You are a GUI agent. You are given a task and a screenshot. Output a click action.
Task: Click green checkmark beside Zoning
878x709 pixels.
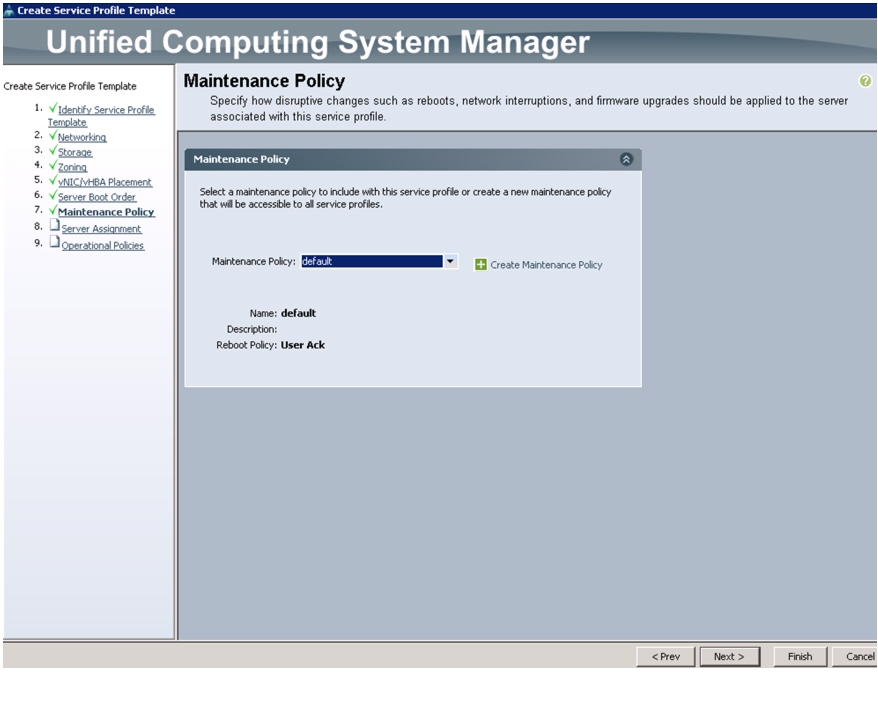(x=53, y=166)
